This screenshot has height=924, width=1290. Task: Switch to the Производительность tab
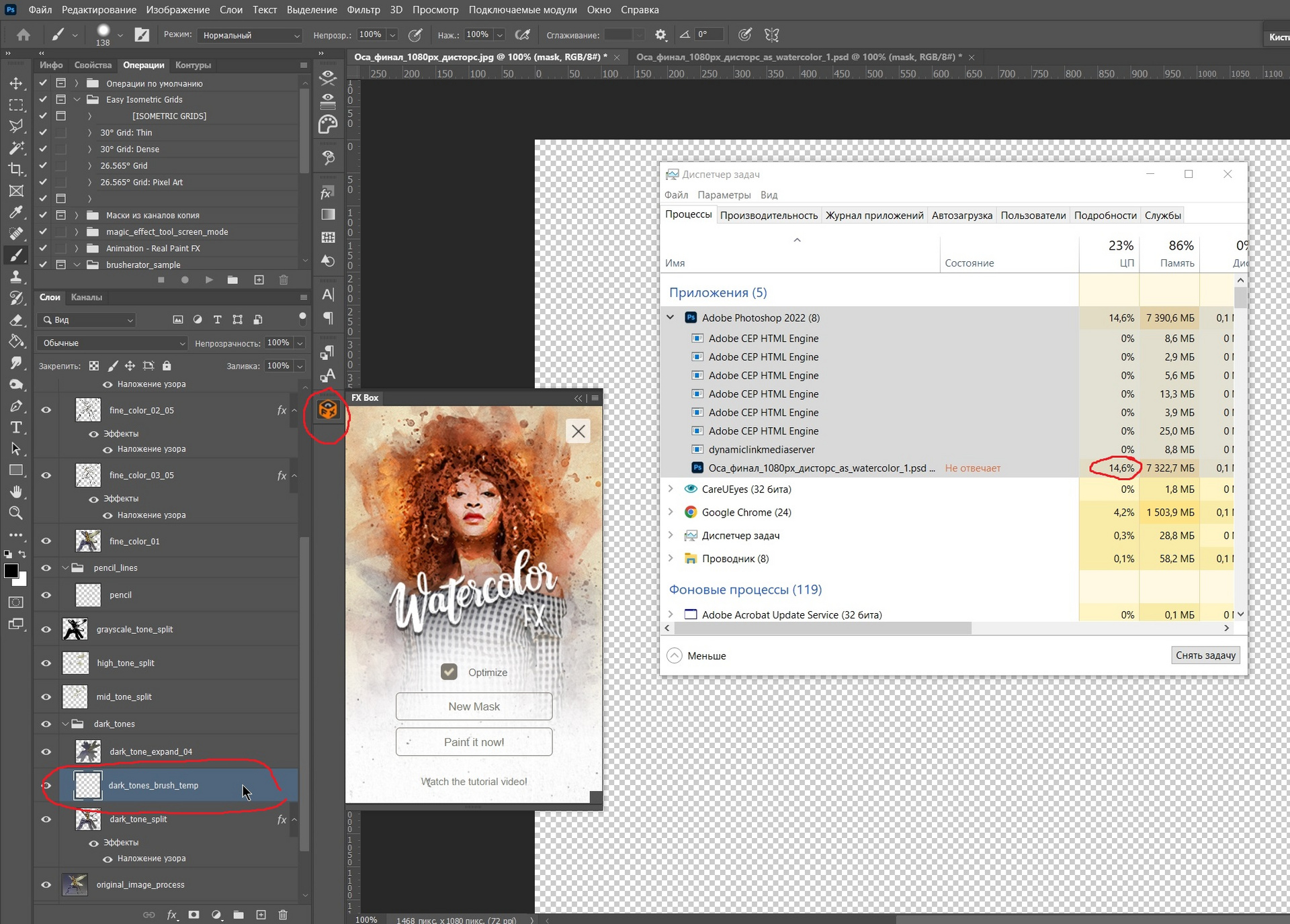769,216
